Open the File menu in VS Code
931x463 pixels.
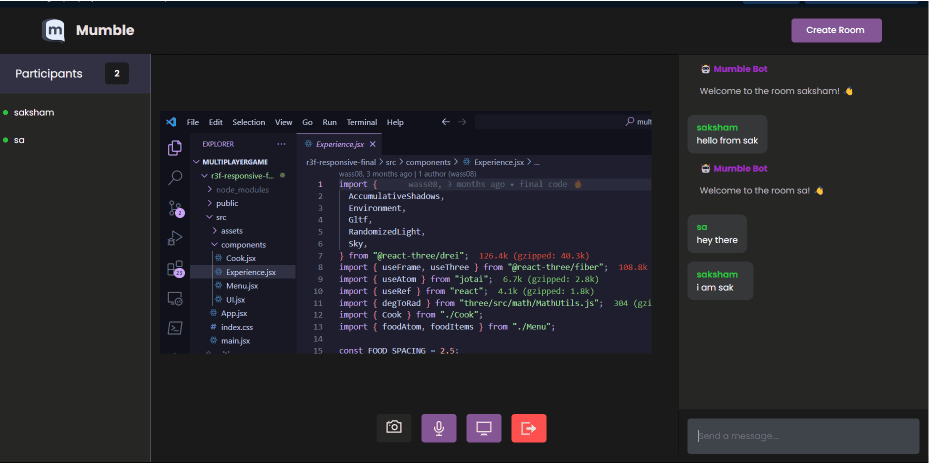click(192, 122)
